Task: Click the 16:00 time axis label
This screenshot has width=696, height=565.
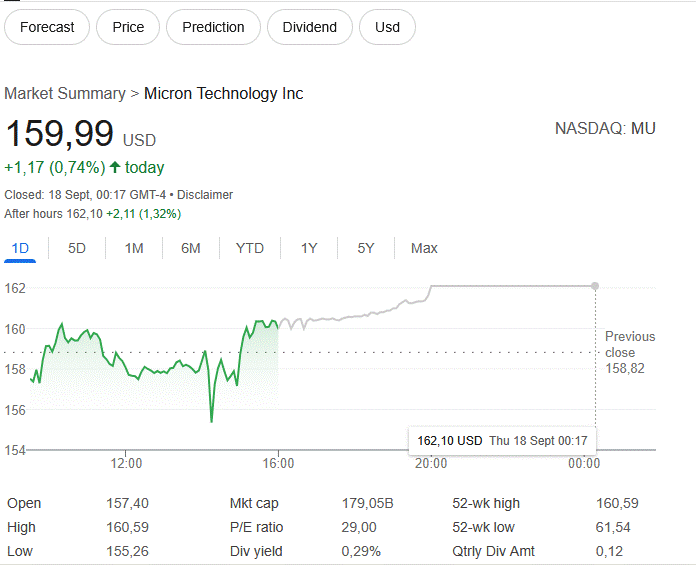Action: click(278, 463)
